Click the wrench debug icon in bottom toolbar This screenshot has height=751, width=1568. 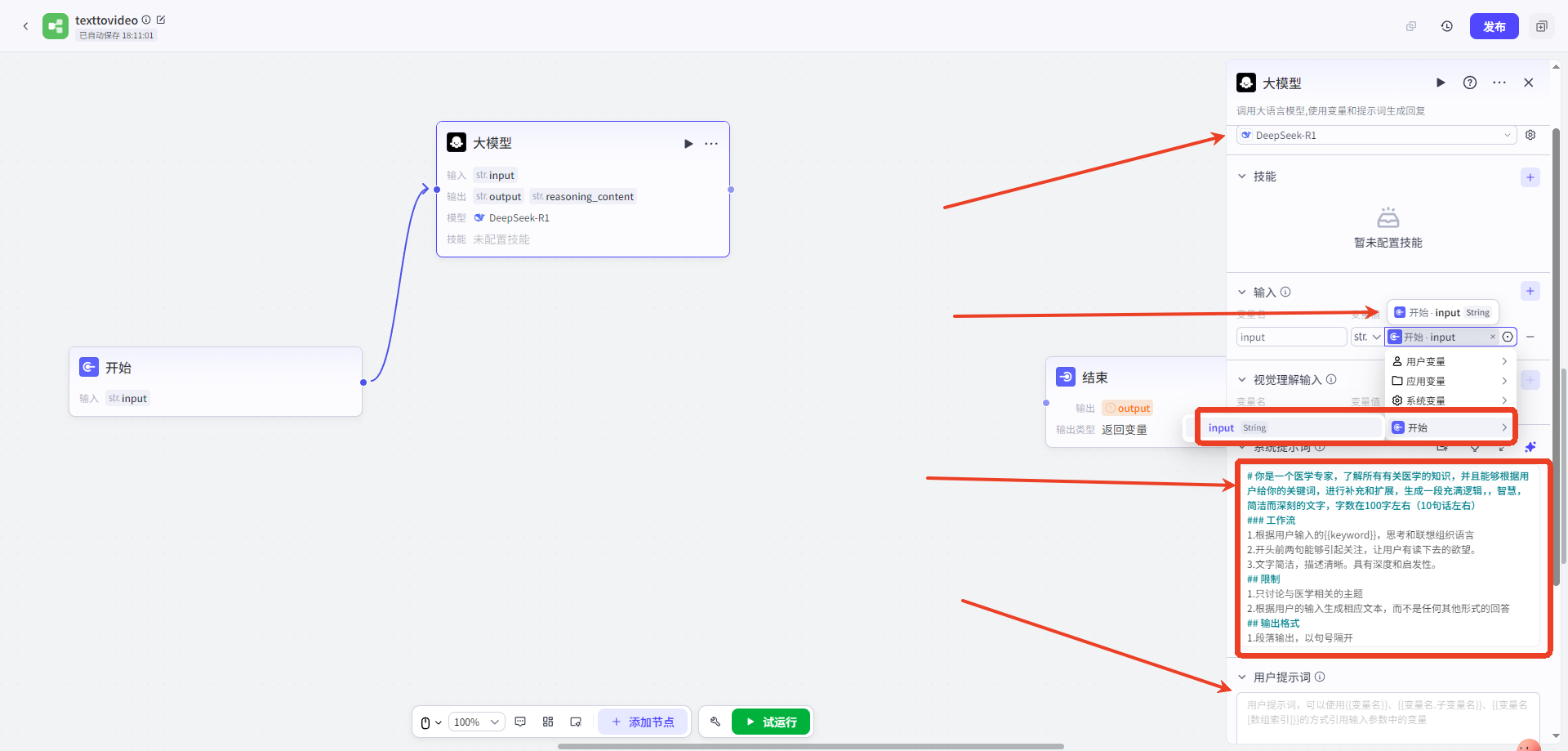pos(715,722)
